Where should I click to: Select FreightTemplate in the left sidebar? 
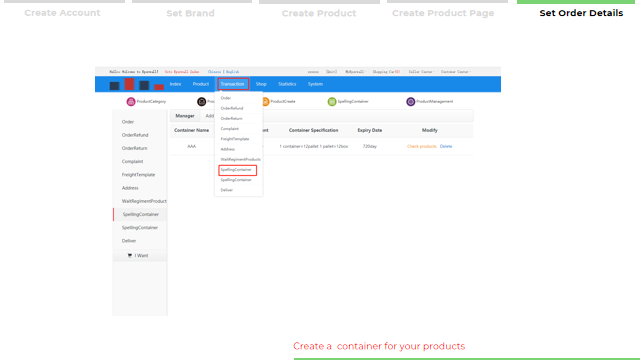tap(138, 175)
